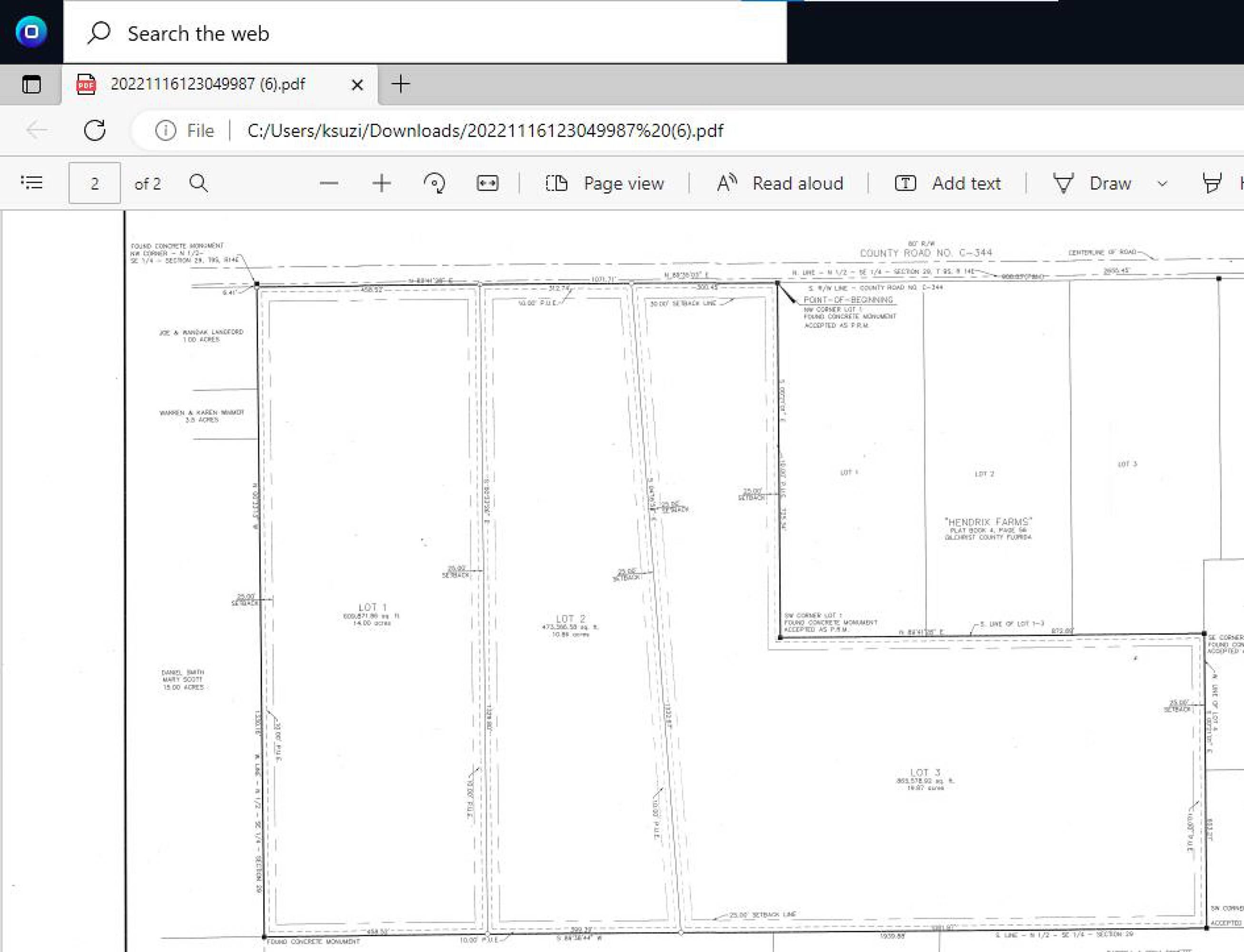
Task: Zoom out with the minus button
Action: click(x=328, y=183)
